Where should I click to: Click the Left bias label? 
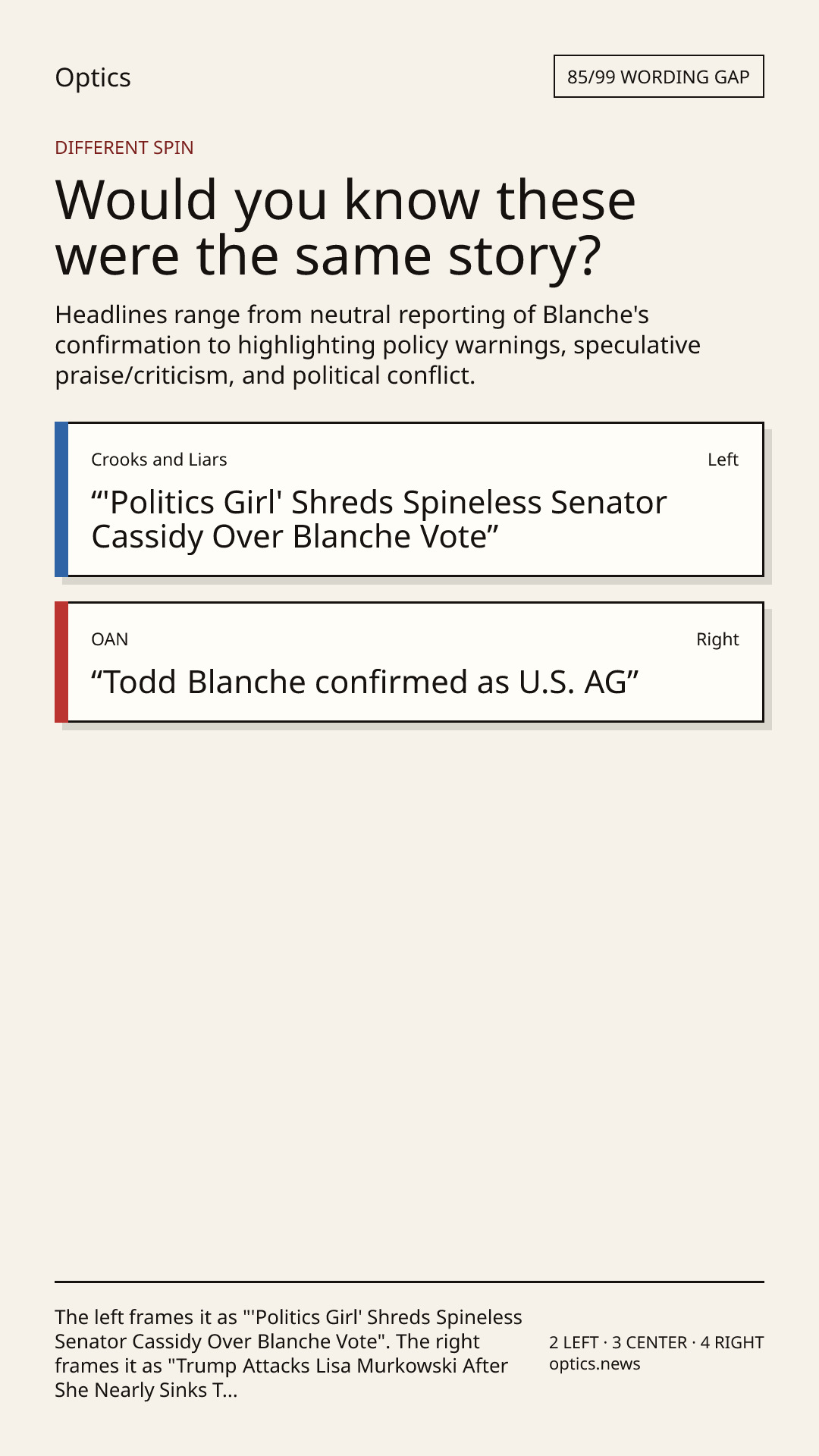tap(723, 460)
